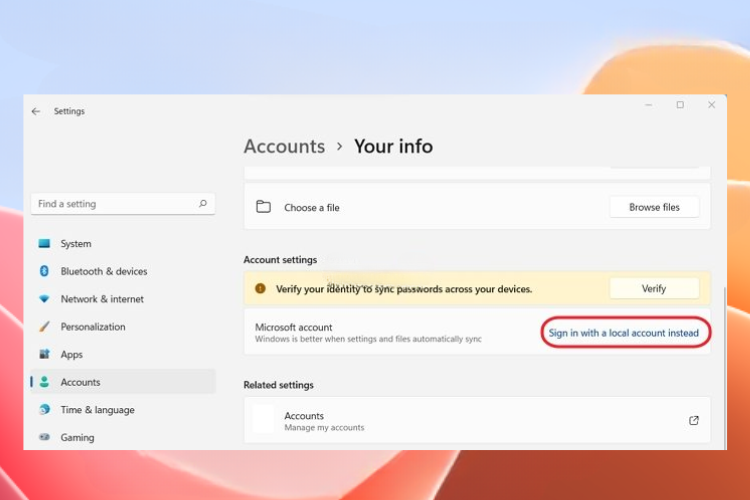
Task: Close the Settings window
Action: [x=712, y=105]
